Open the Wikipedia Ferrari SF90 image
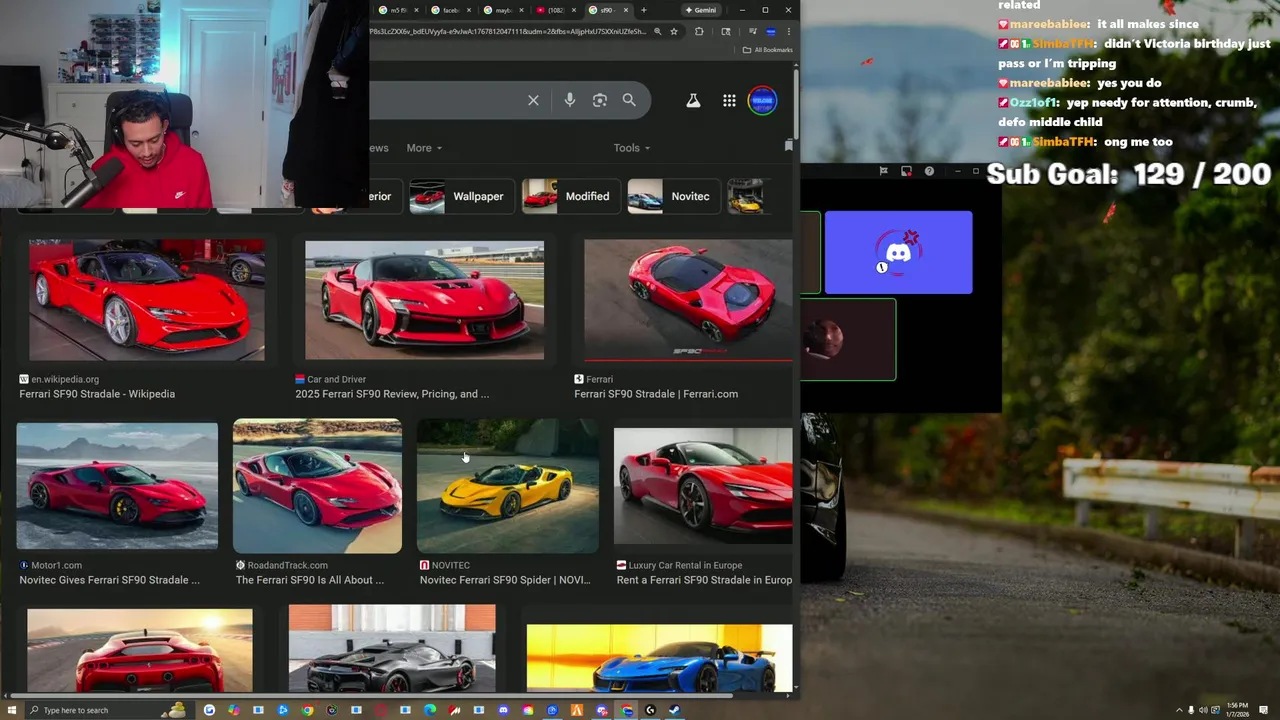 point(147,300)
